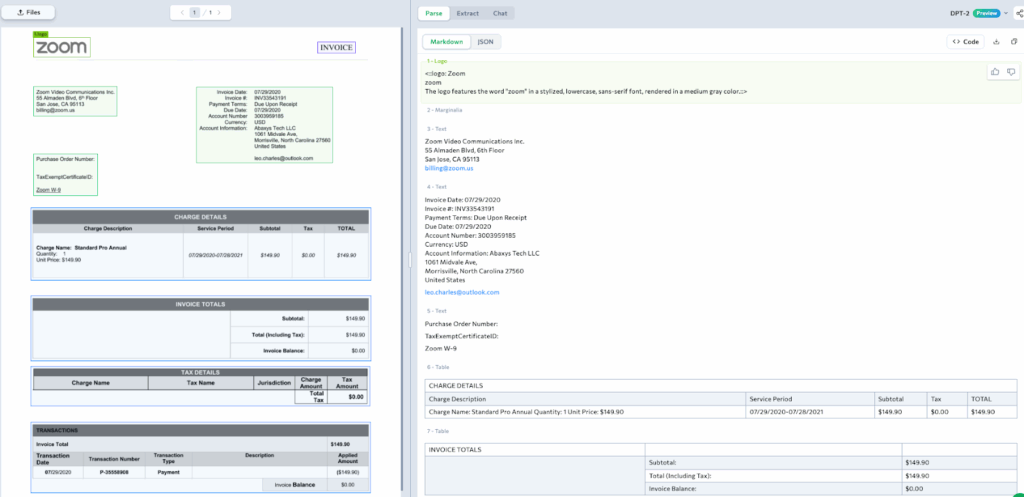Viewport: 1024px width, 497px height.
Task: Open the Chat tab
Action: 500,13
